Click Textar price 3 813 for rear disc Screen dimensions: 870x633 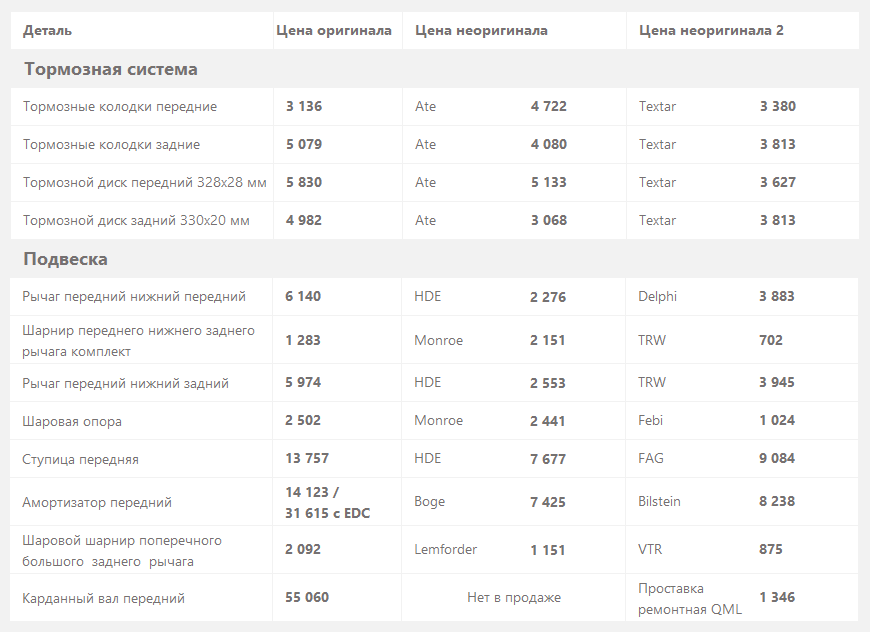[778, 220]
